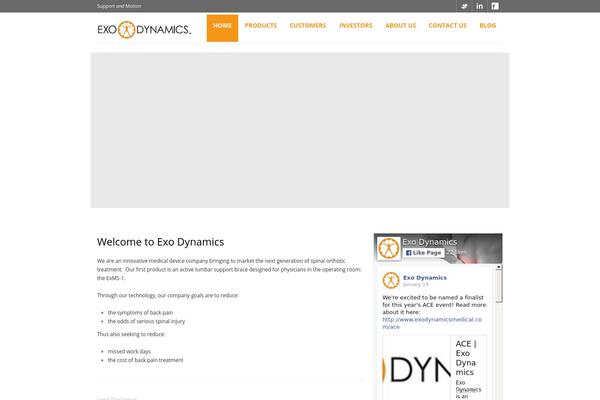Go to the Home menu item
The image size is (600, 400).
222,28
